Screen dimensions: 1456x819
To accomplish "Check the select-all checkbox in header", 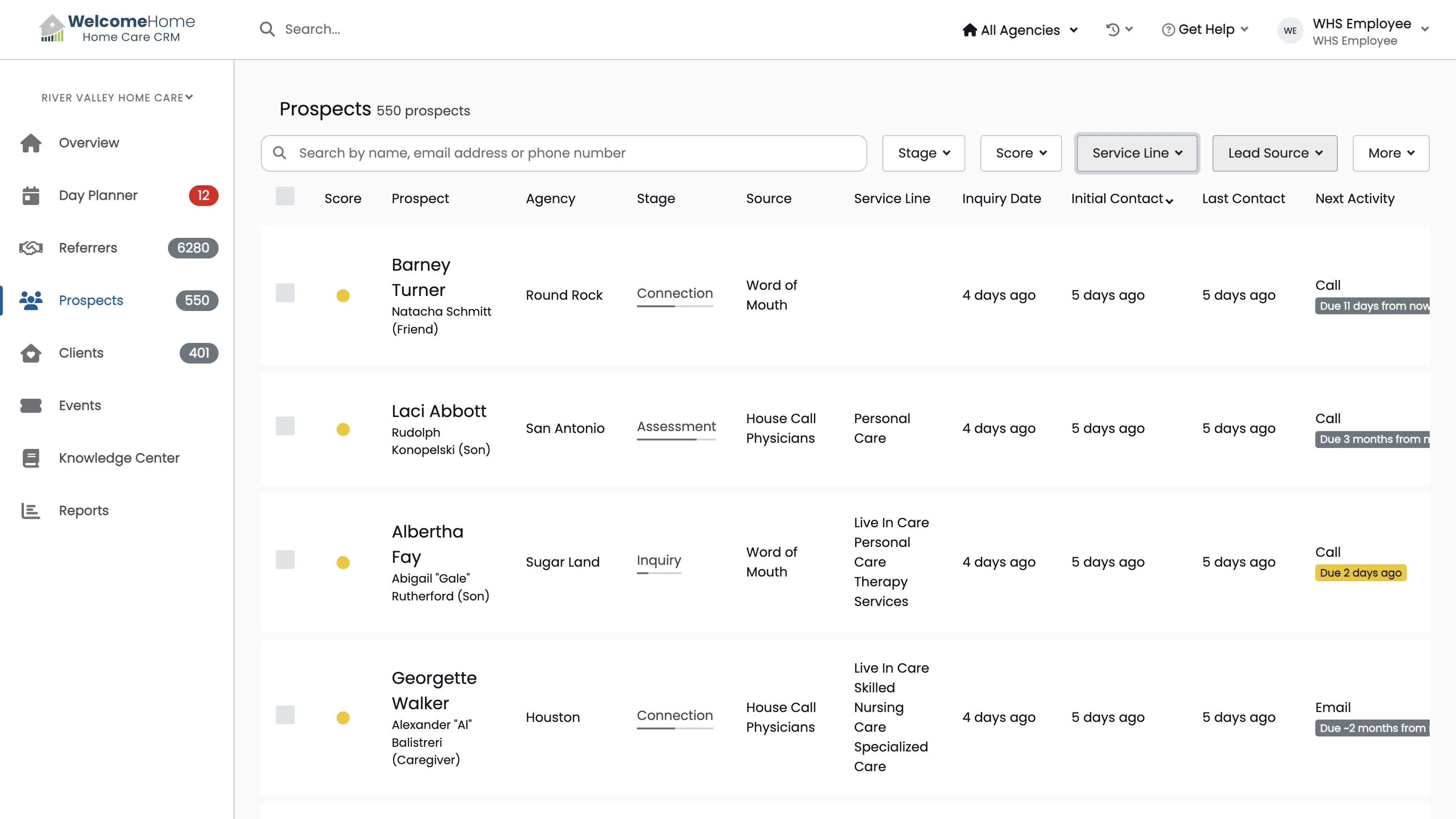I will click(285, 196).
